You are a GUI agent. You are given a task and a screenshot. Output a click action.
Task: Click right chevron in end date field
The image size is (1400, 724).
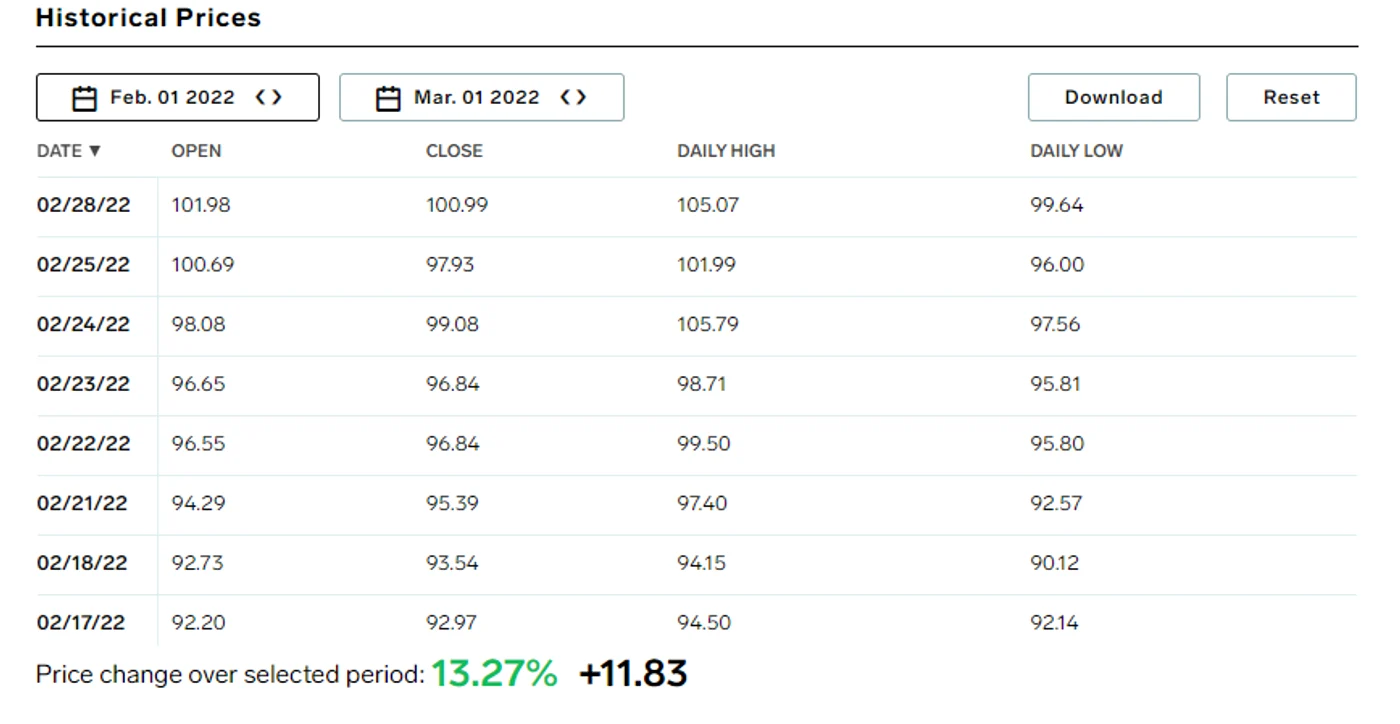581,97
